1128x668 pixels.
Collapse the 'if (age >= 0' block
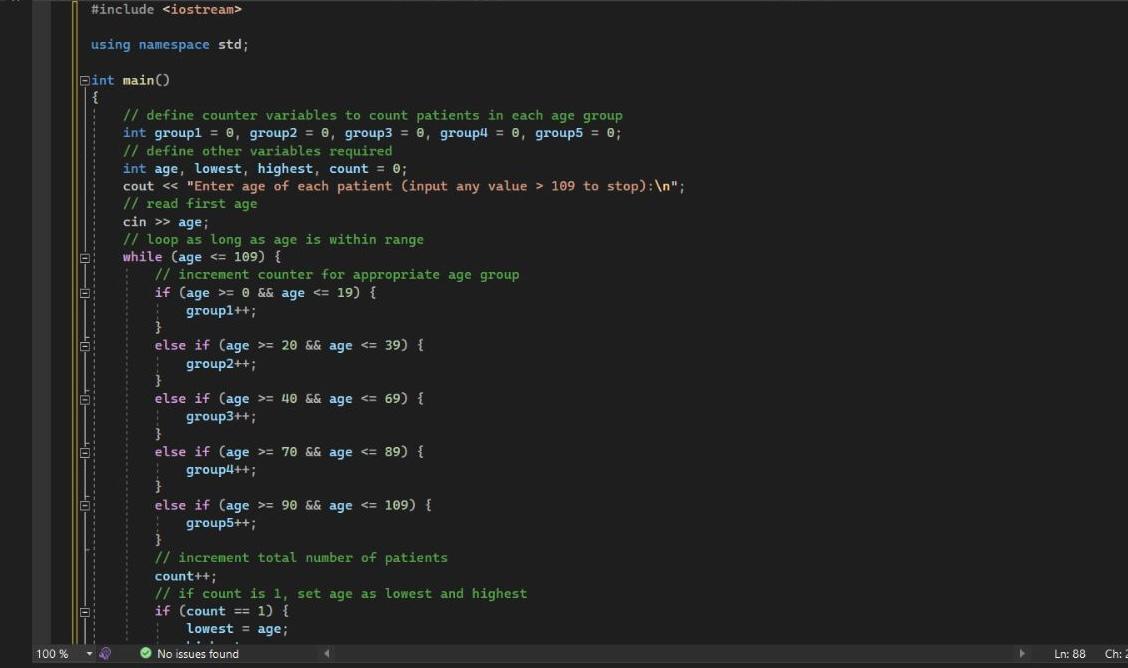point(84,292)
